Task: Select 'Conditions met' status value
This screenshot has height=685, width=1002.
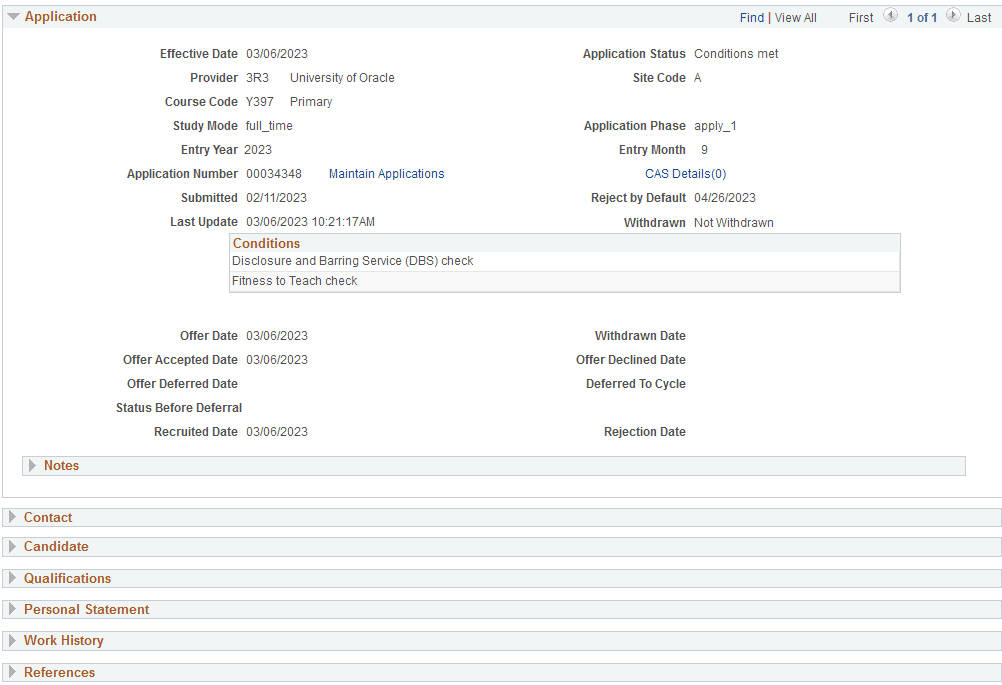Action: [x=736, y=54]
